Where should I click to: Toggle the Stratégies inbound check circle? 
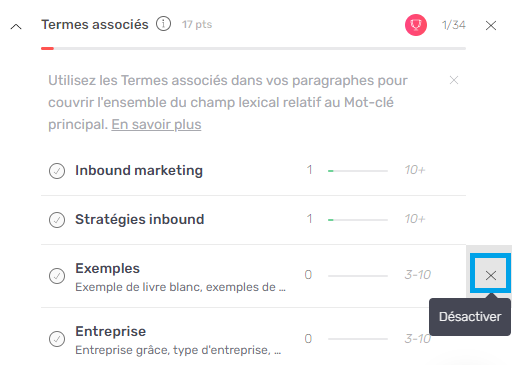coord(57,220)
